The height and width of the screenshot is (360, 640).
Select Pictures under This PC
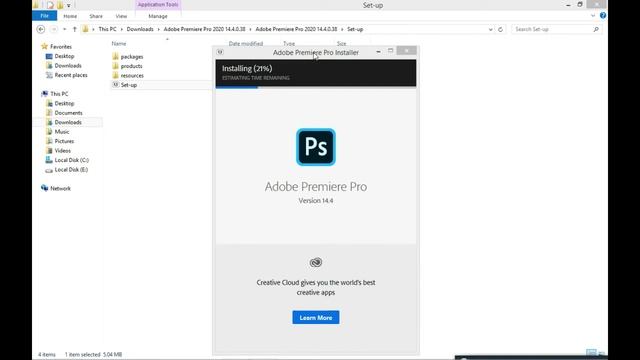click(64, 141)
